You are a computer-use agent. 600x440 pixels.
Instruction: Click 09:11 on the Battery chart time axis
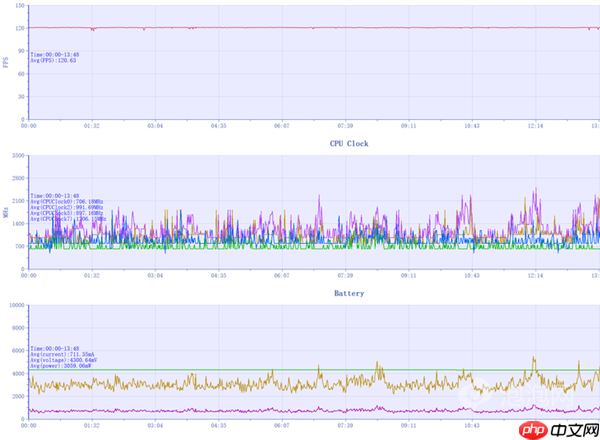(408, 428)
